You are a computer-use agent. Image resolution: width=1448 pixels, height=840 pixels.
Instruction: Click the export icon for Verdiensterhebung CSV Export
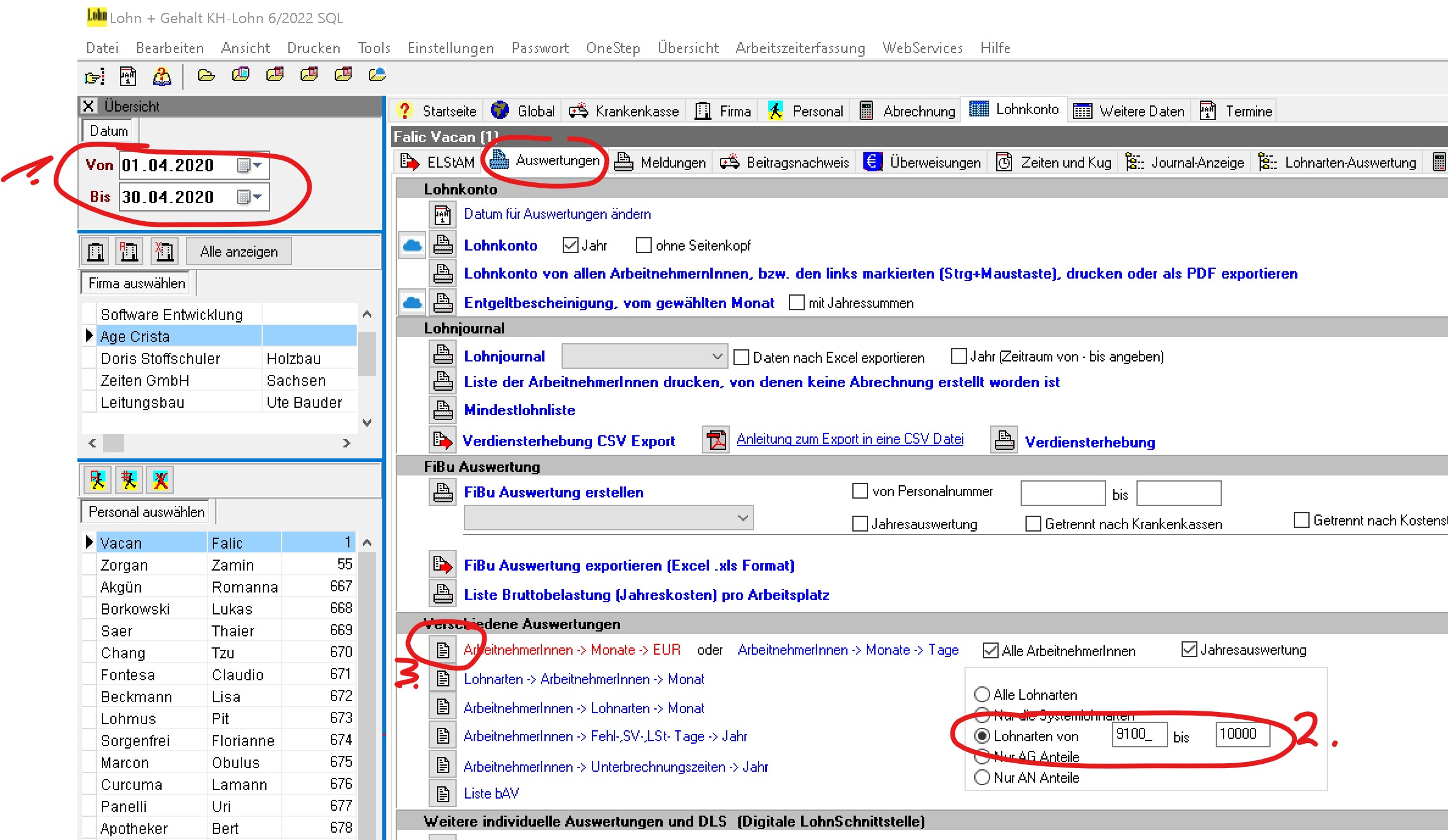coord(443,440)
